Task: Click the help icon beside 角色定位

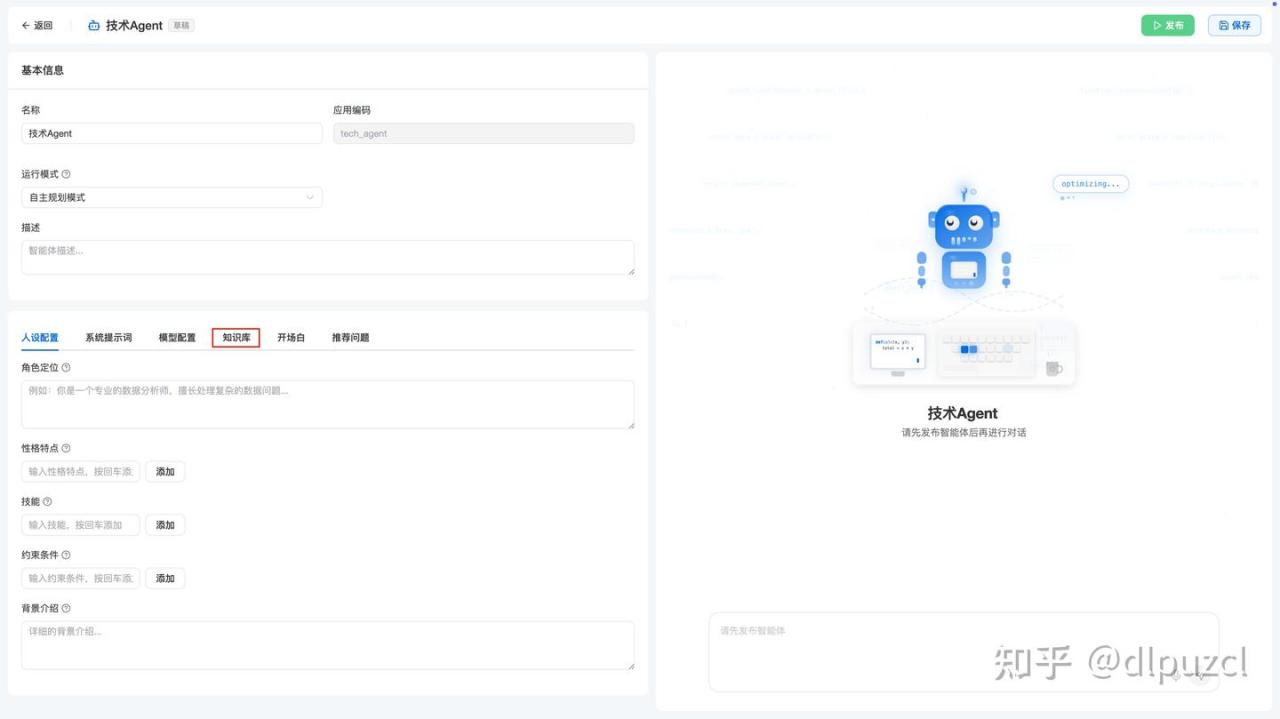Action: [x=66, y=368]
